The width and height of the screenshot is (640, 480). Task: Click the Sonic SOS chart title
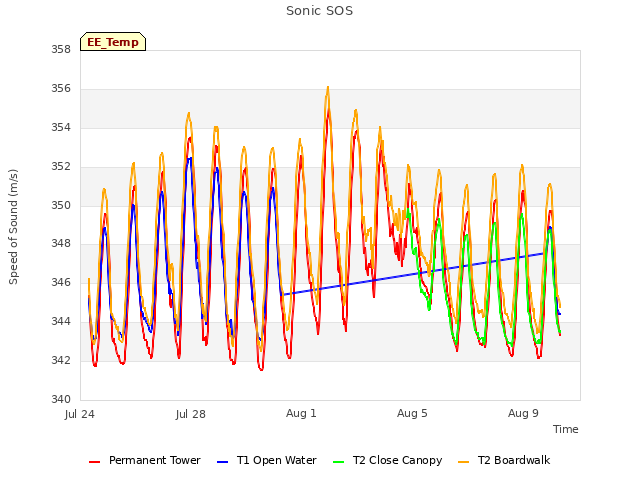319,11
